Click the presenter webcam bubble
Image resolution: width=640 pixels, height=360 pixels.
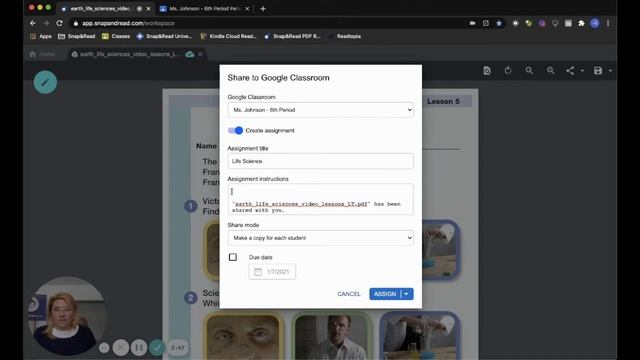pos(67,316)
